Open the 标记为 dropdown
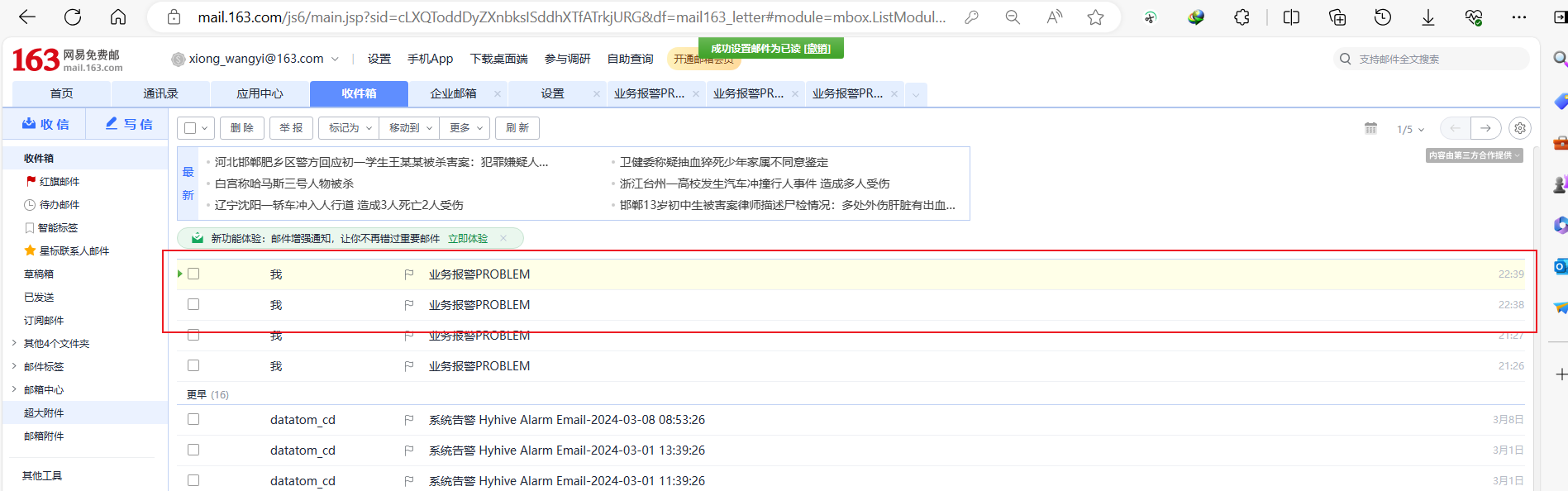 click(349, 128)
